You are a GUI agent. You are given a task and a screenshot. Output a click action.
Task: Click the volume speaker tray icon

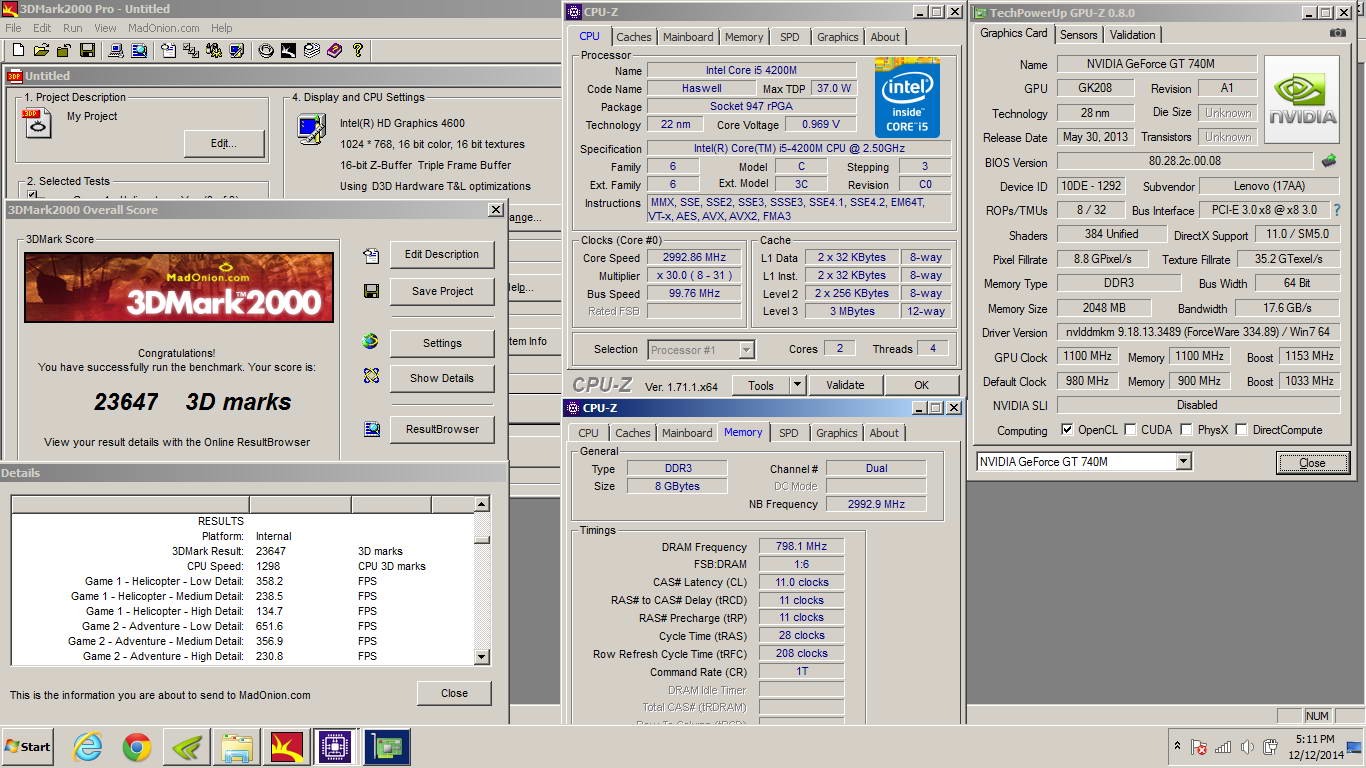point(1247,747)
